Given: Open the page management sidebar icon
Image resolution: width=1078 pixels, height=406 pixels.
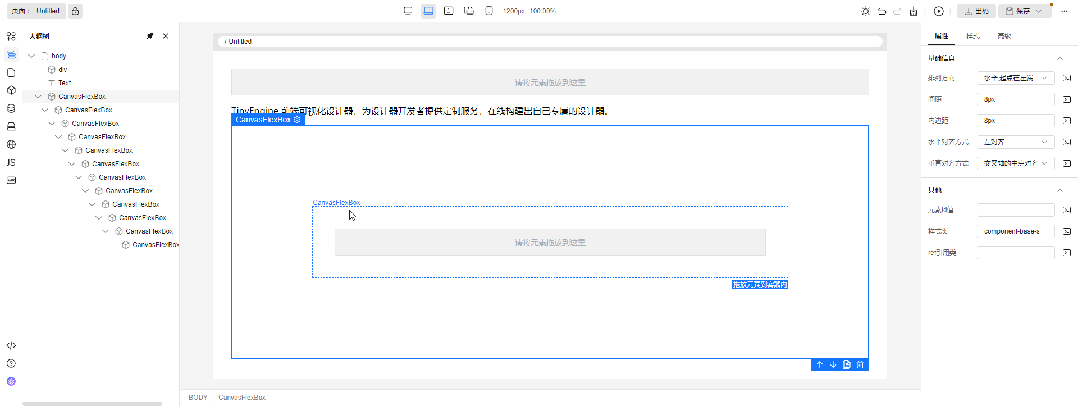Looking at the screenshot, I should click(x=11, y=72).
